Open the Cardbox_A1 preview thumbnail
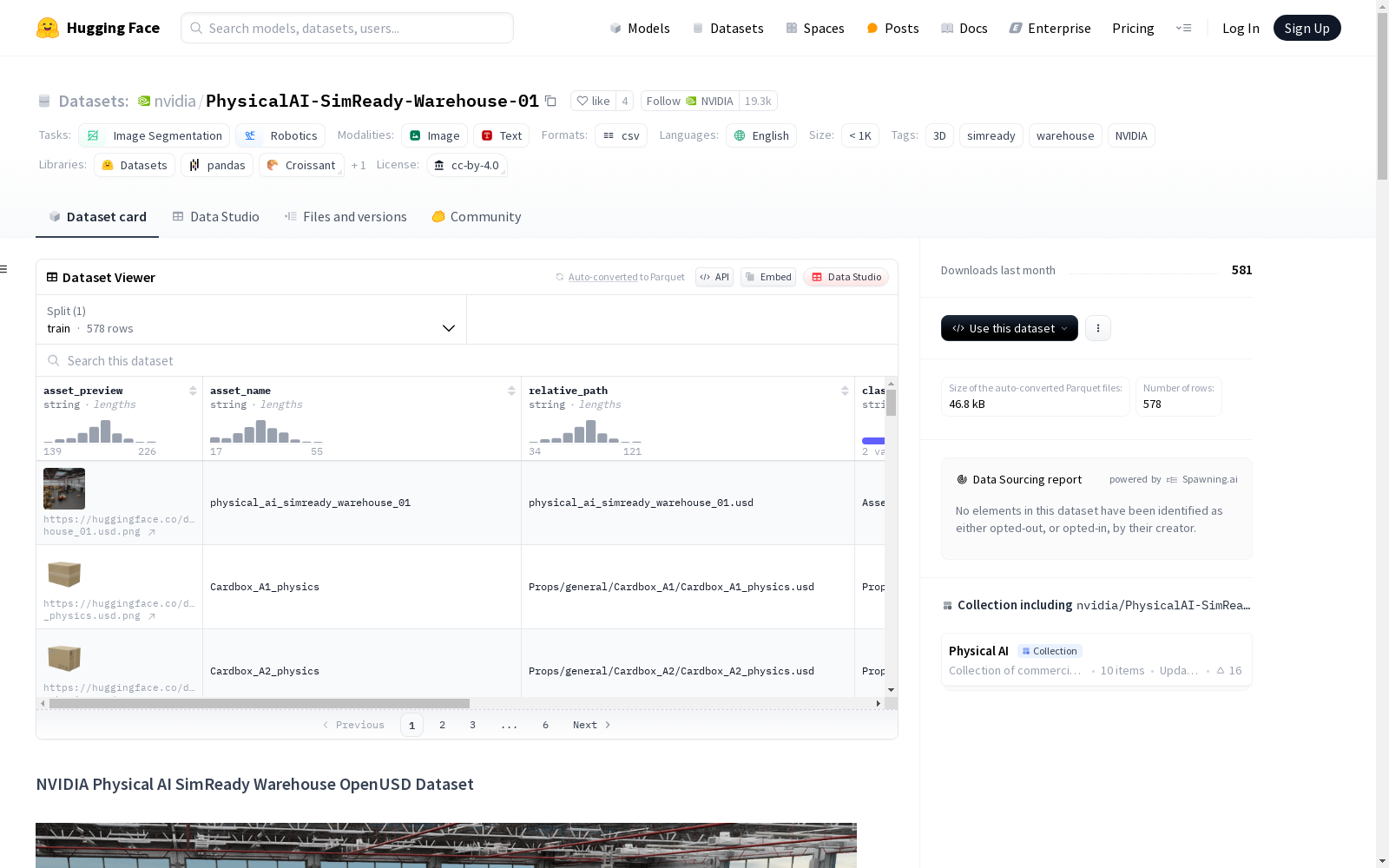The width and height of the screenshot is (1389, 868). pyautogui.click(x=64, y=574)
